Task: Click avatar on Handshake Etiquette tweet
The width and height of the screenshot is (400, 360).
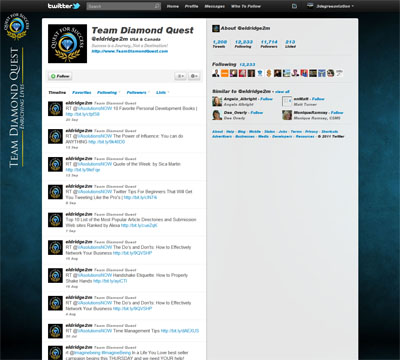Action: click(55, 275)
